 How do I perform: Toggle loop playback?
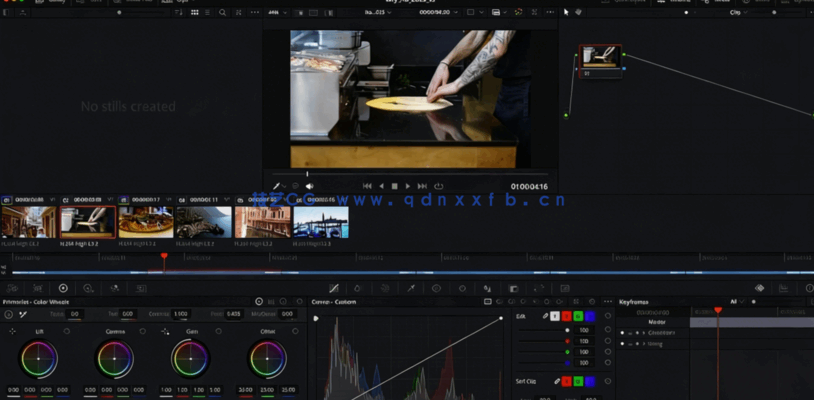click(x=439, y=186)
